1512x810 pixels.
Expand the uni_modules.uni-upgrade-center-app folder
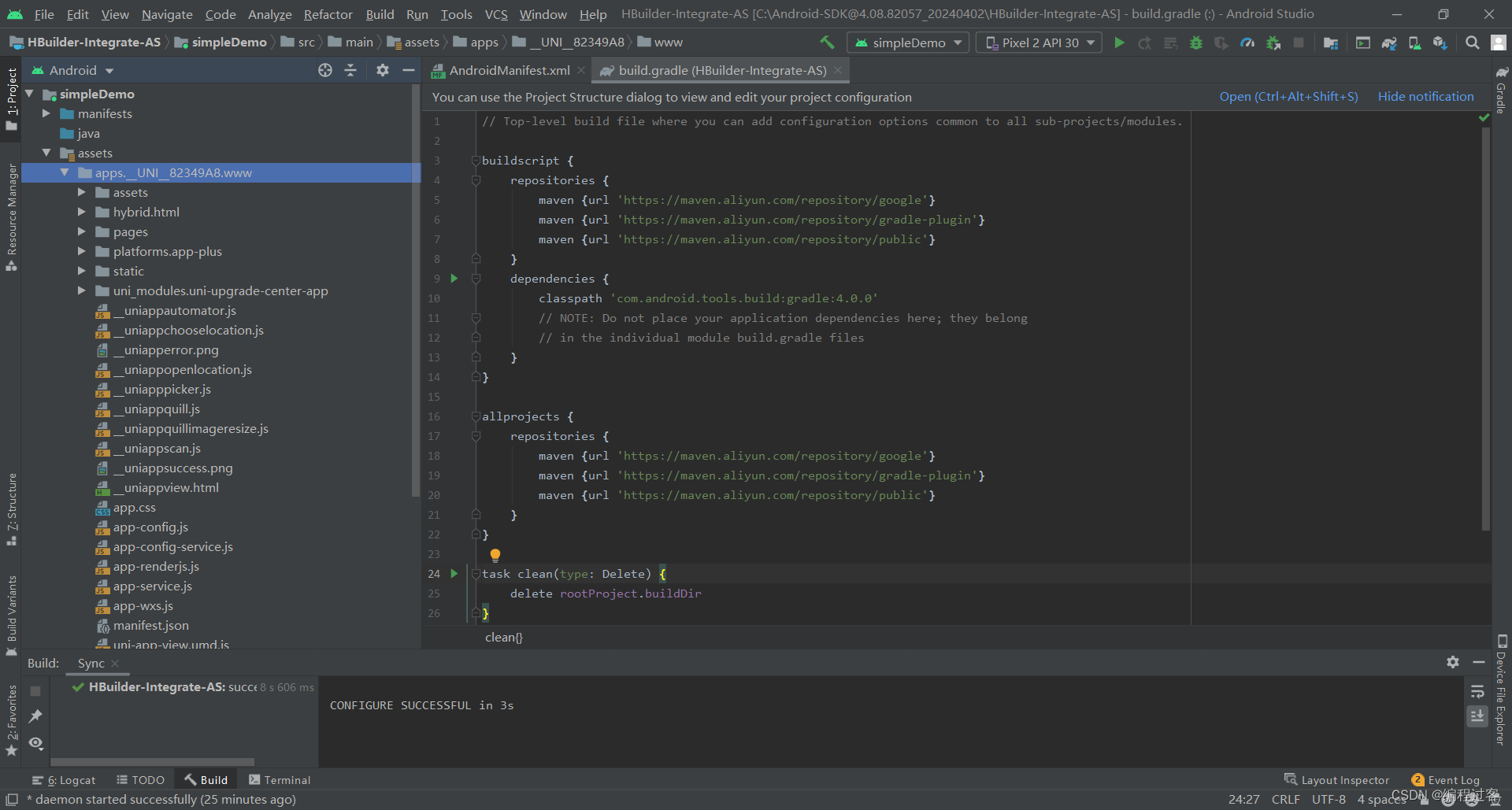pos(82,290)
